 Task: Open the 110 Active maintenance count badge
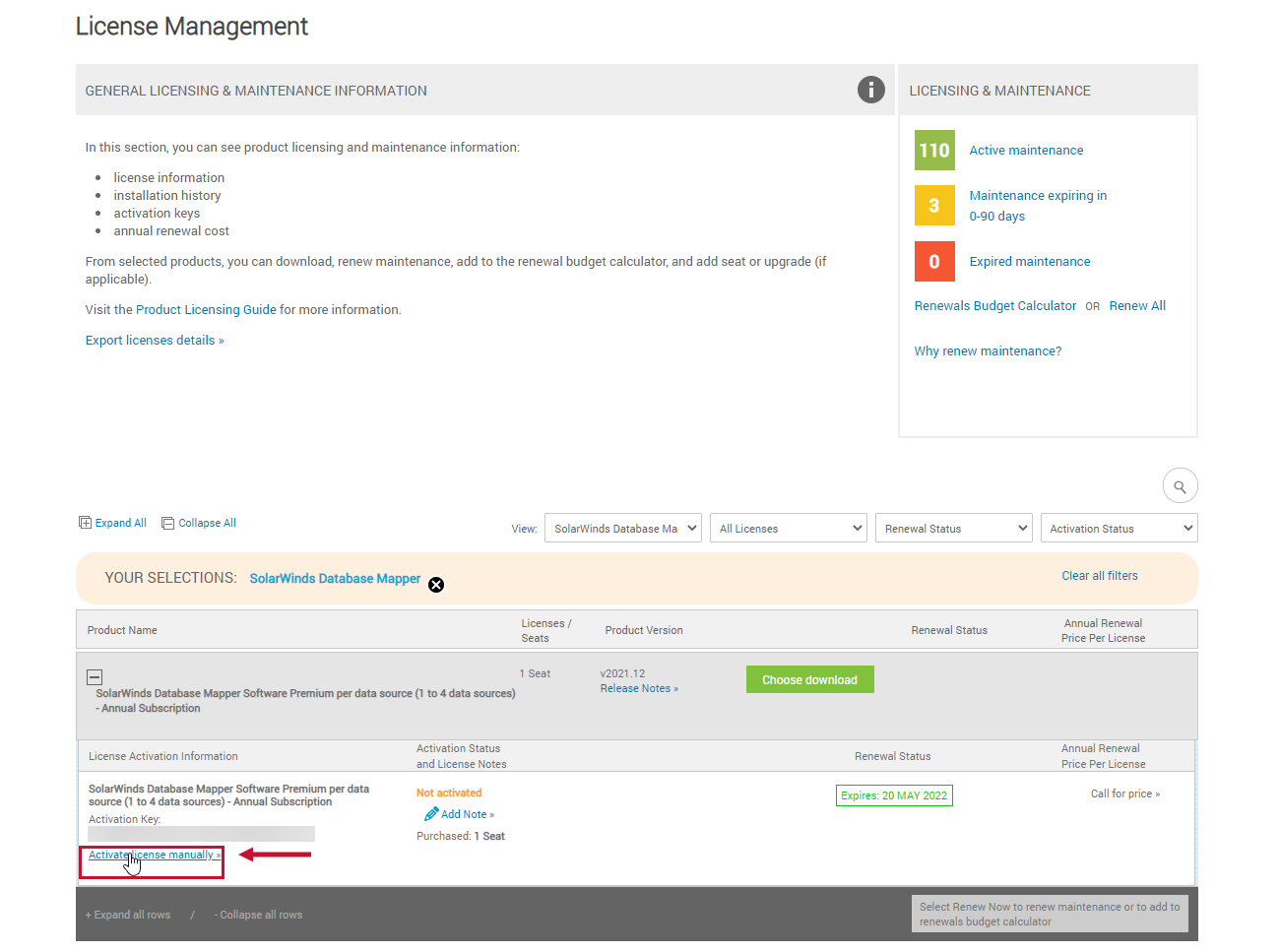tap(934, 151)
